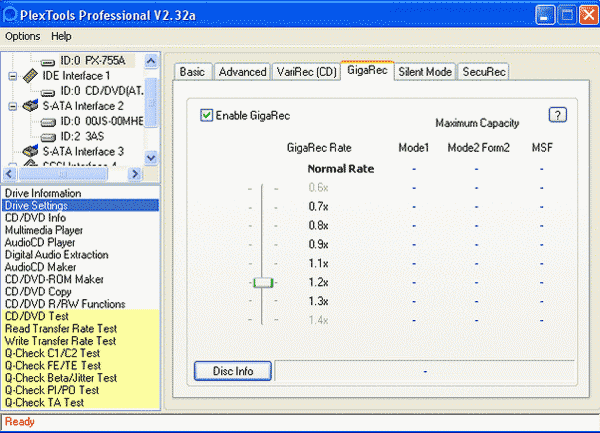Select the 00JS-00MHE disk icon
Viewport: 600px width, 433px height.
[x=48, y=122]
